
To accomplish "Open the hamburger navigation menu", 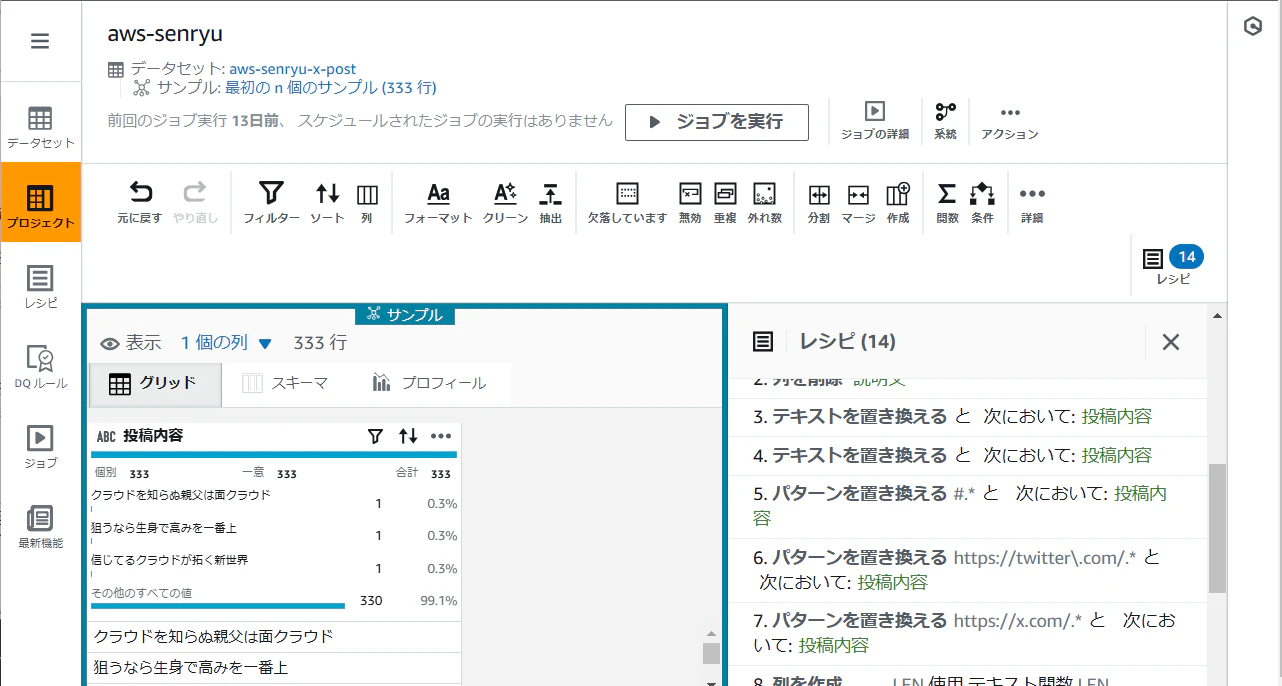I will click(40, 41).
